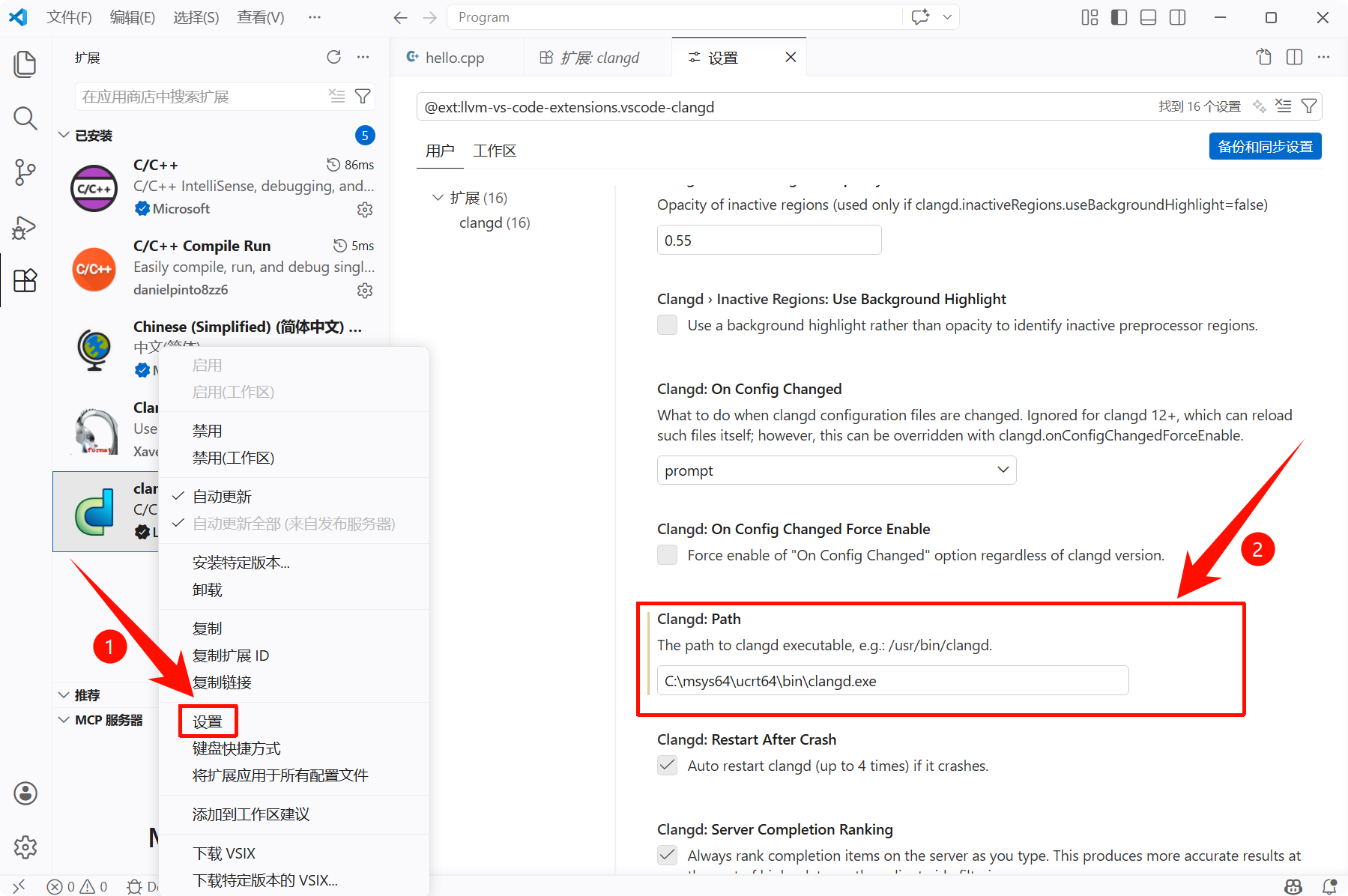Open extensions view more actions menu
The width and height of the screenshot is (1348, 896).
(363, 58)
